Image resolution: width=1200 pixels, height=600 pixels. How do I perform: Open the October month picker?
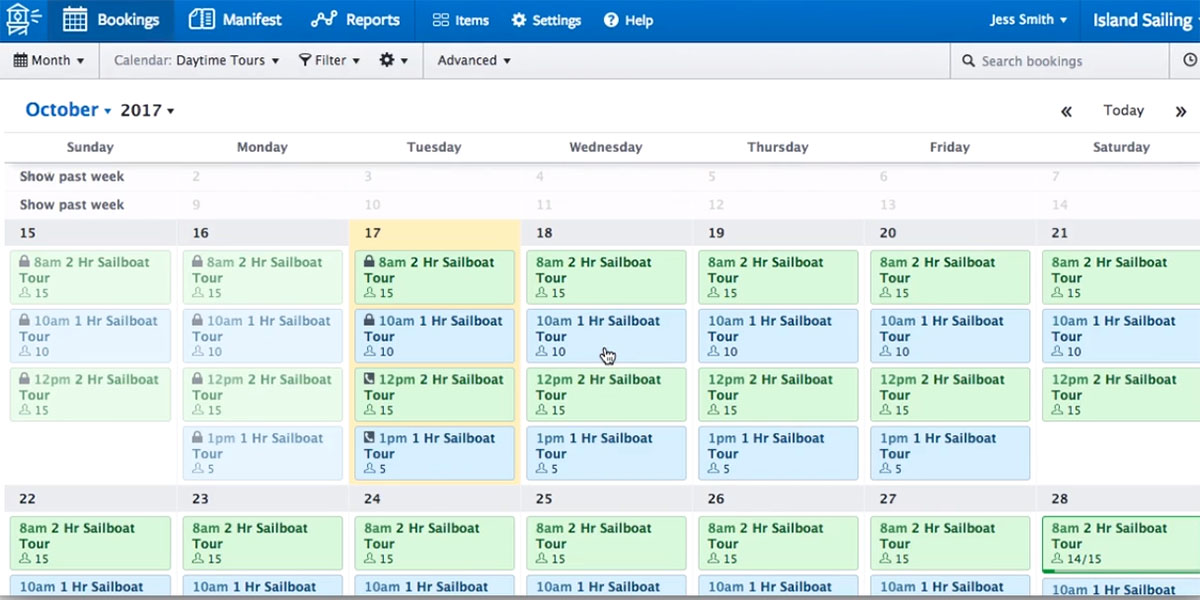(68, 110)
